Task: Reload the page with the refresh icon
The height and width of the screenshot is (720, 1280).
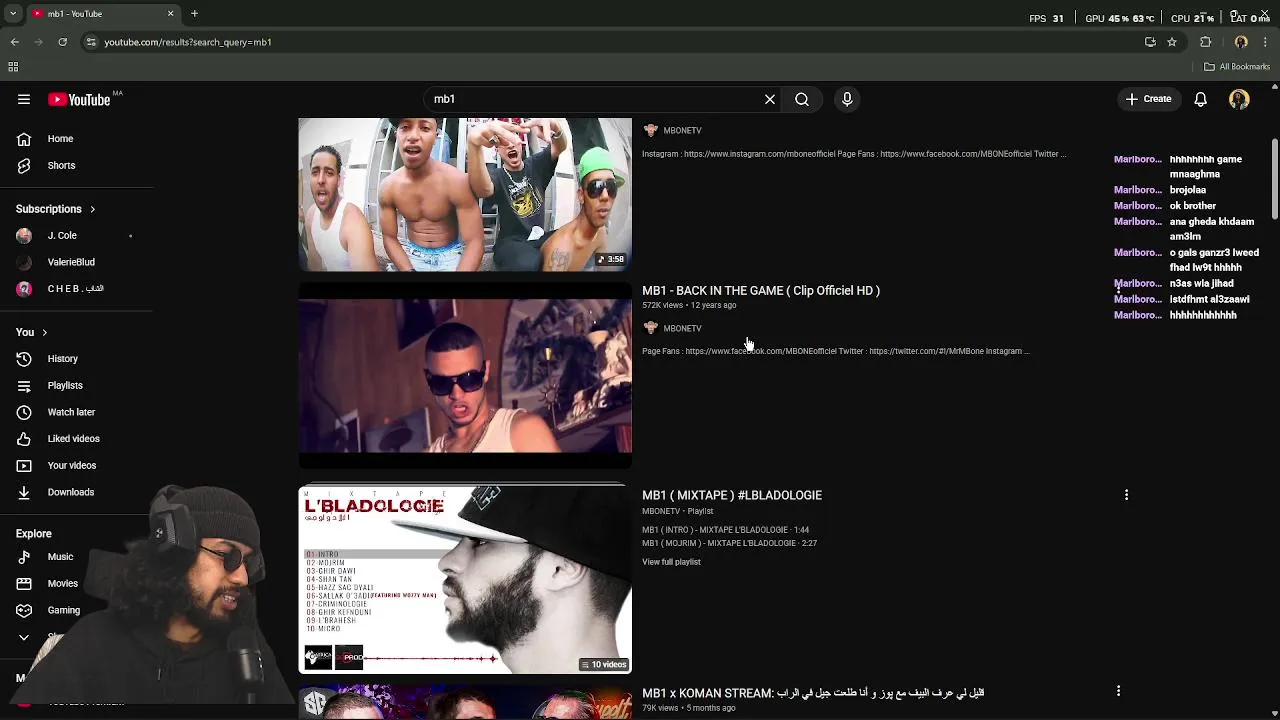Action: point(62,42)
